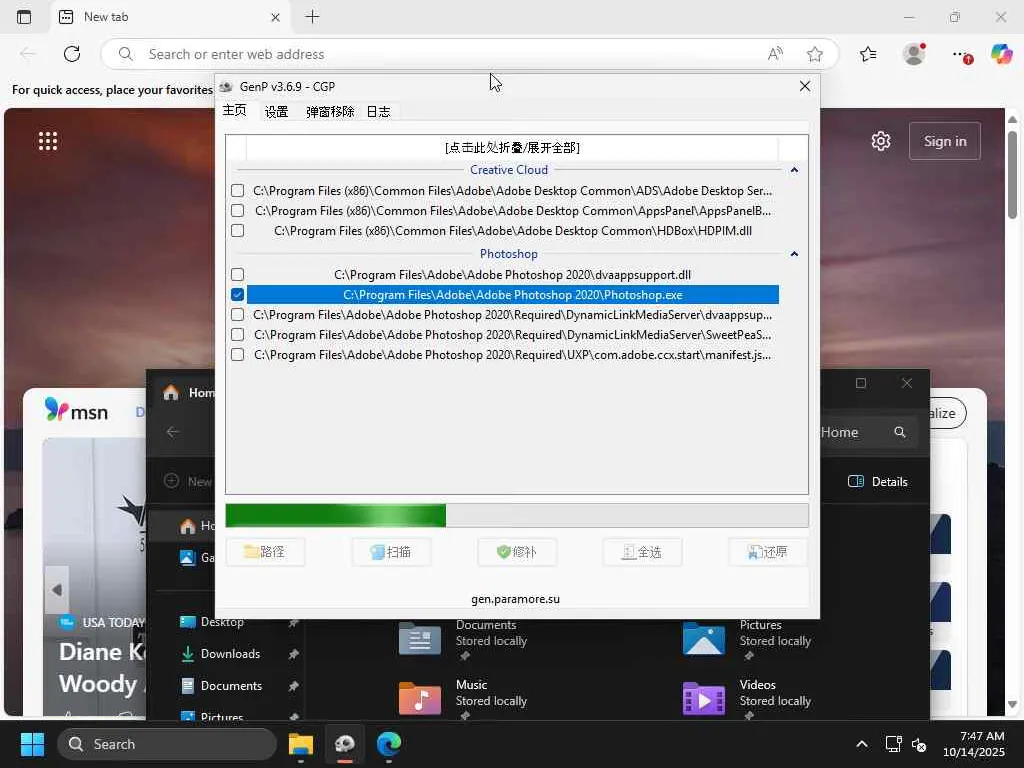Check the AppsPanelB... path checkbox
1024x768 pixels.
pos(238,210)
